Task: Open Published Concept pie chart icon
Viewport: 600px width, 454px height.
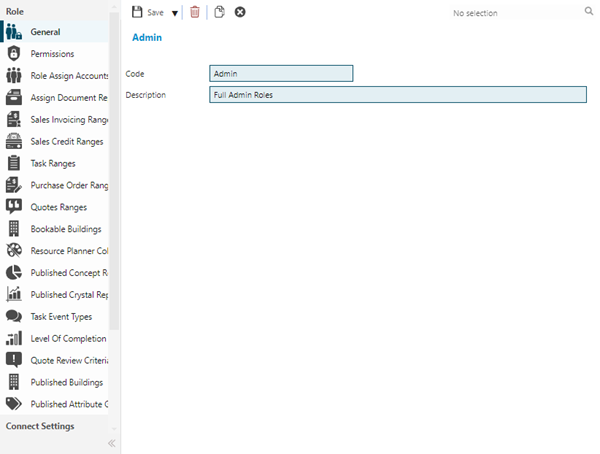Action: [x=14, y=273]
